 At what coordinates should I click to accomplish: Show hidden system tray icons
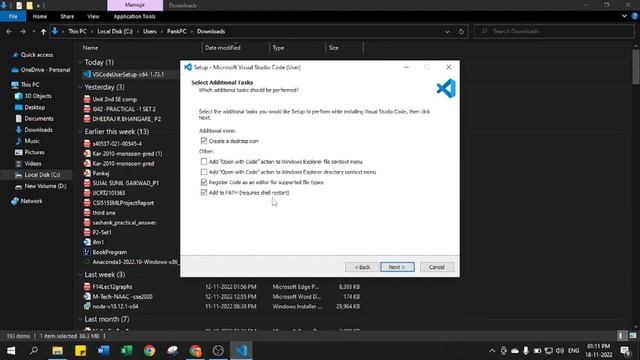coord(492,351)
